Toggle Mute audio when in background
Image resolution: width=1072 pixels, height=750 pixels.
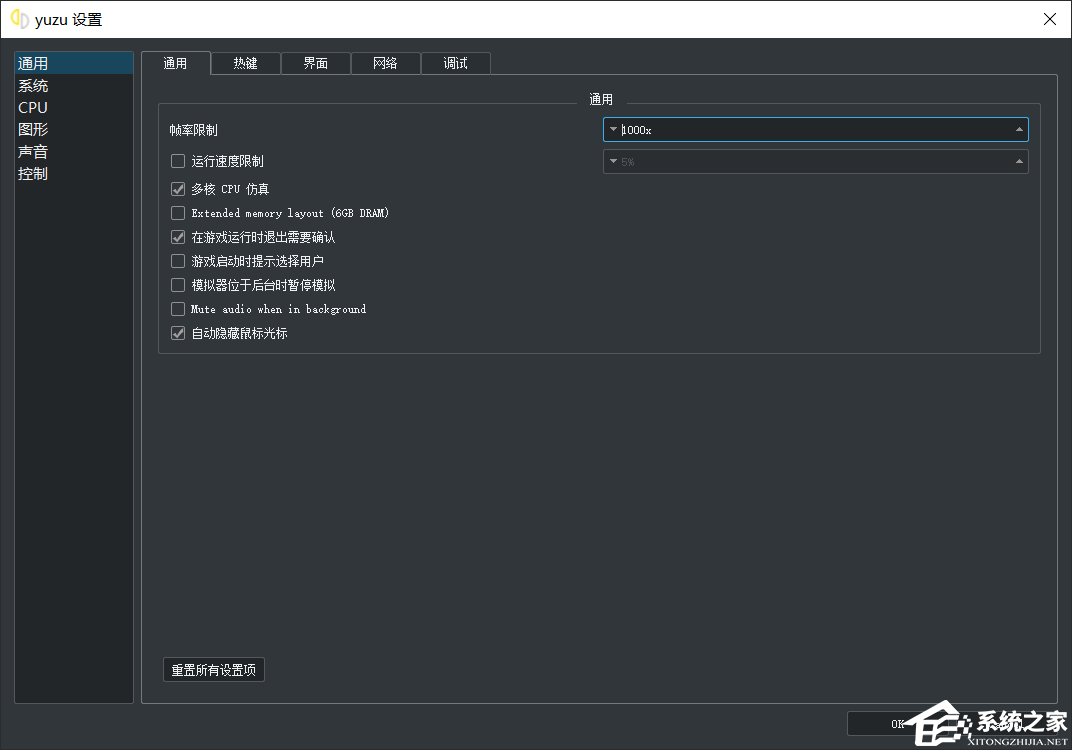coord(178,309)
